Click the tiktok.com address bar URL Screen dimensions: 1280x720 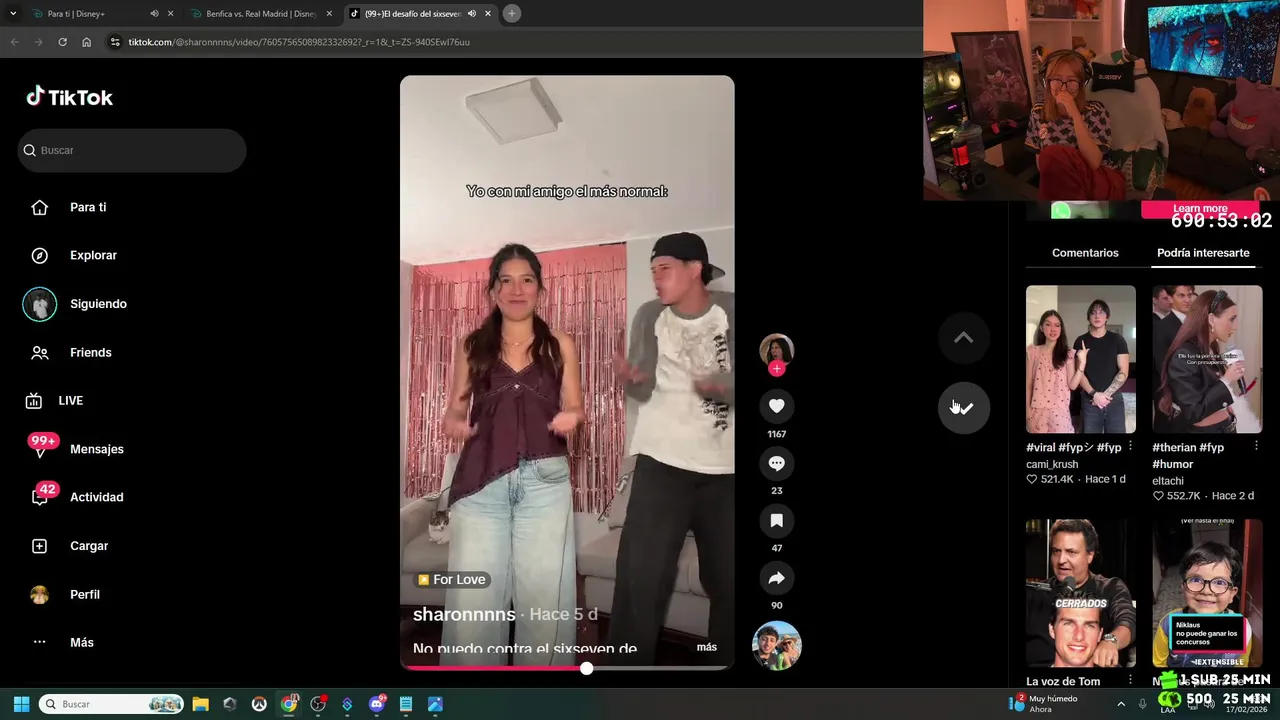tap(299, 42)
